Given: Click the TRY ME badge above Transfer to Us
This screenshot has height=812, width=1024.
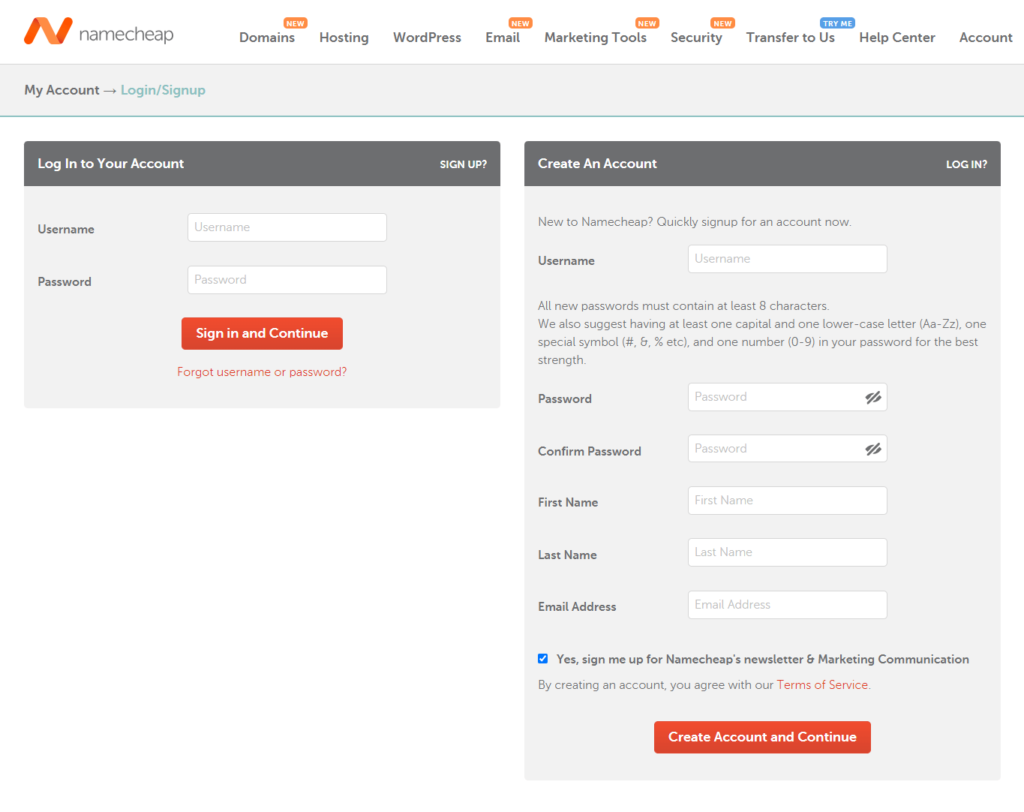Looking at the screenshot, I should (837, 24).
